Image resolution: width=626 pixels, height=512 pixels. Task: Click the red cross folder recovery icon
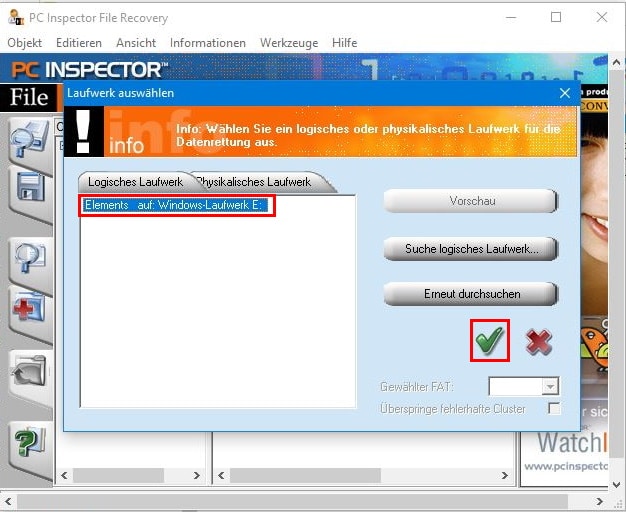pos(29,307)
